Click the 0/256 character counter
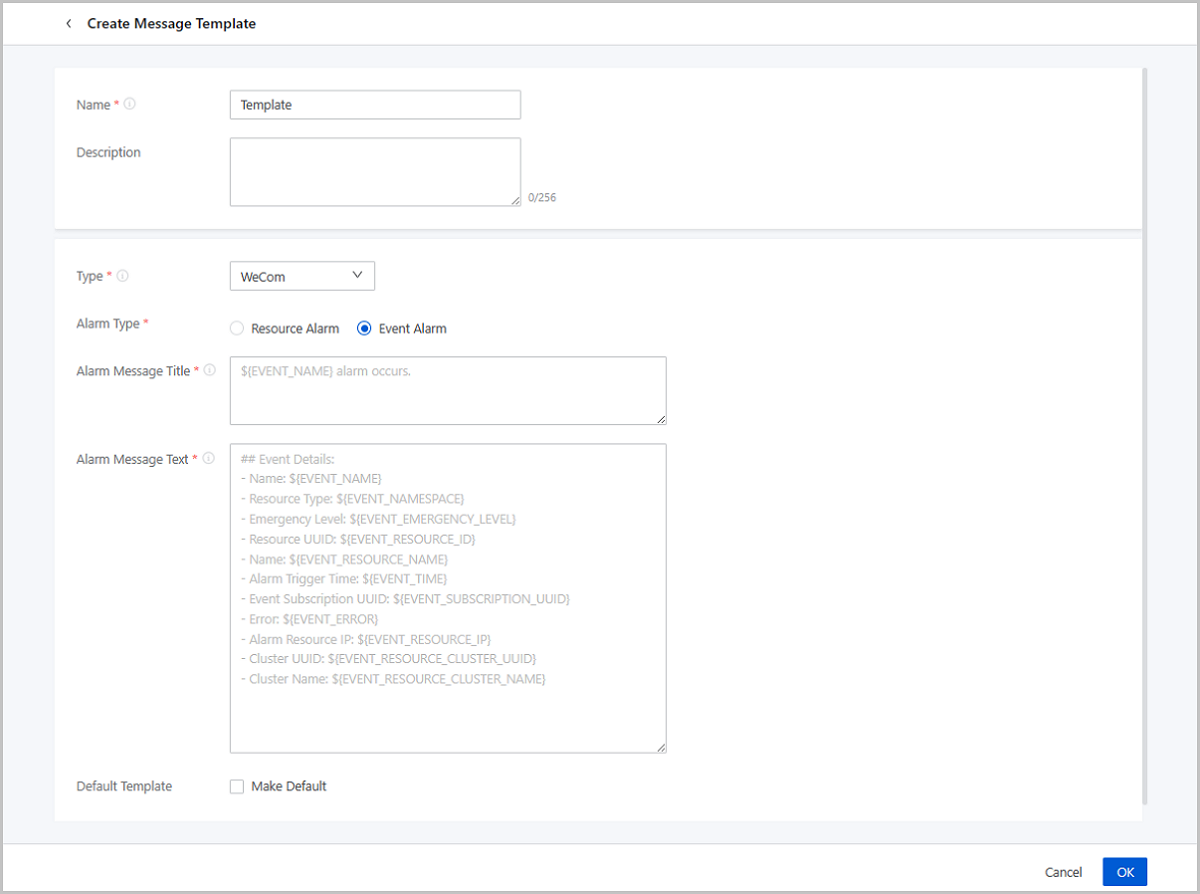Image resolution: width=1200 pixels, height=894 pixels. (x=542, y=198)
